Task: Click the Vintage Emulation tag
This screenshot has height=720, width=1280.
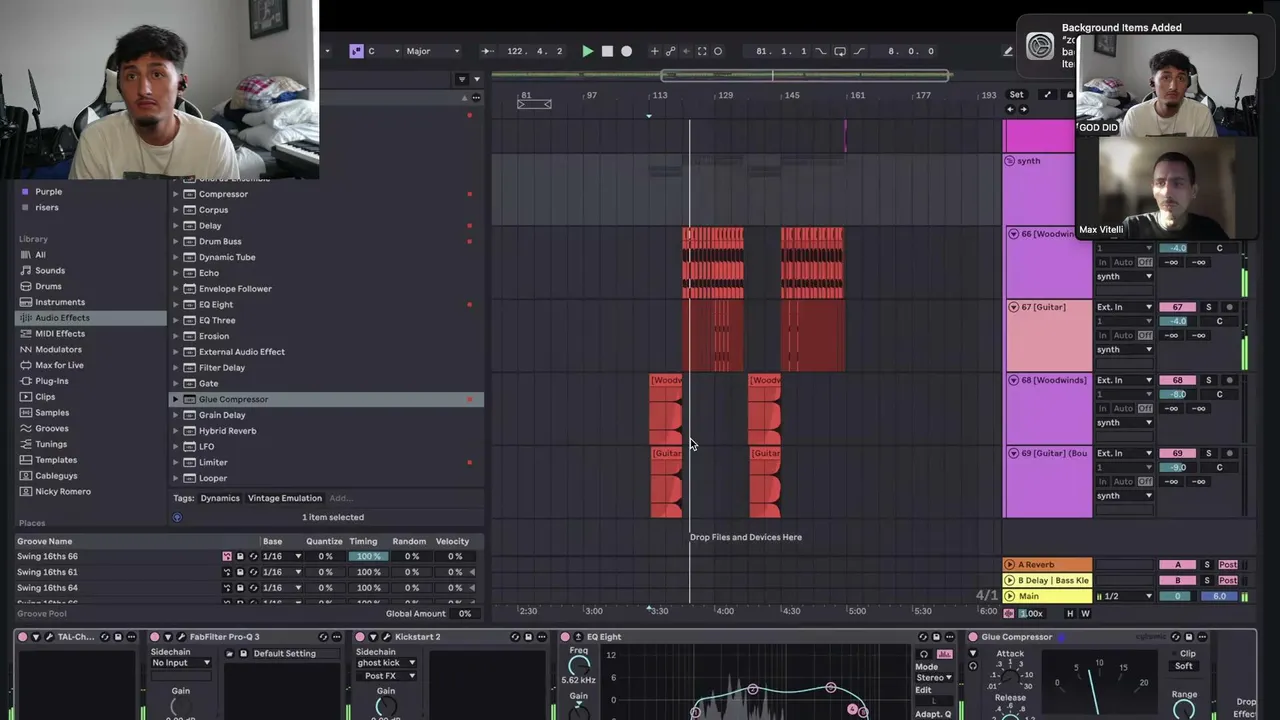Action: (285, 498)
